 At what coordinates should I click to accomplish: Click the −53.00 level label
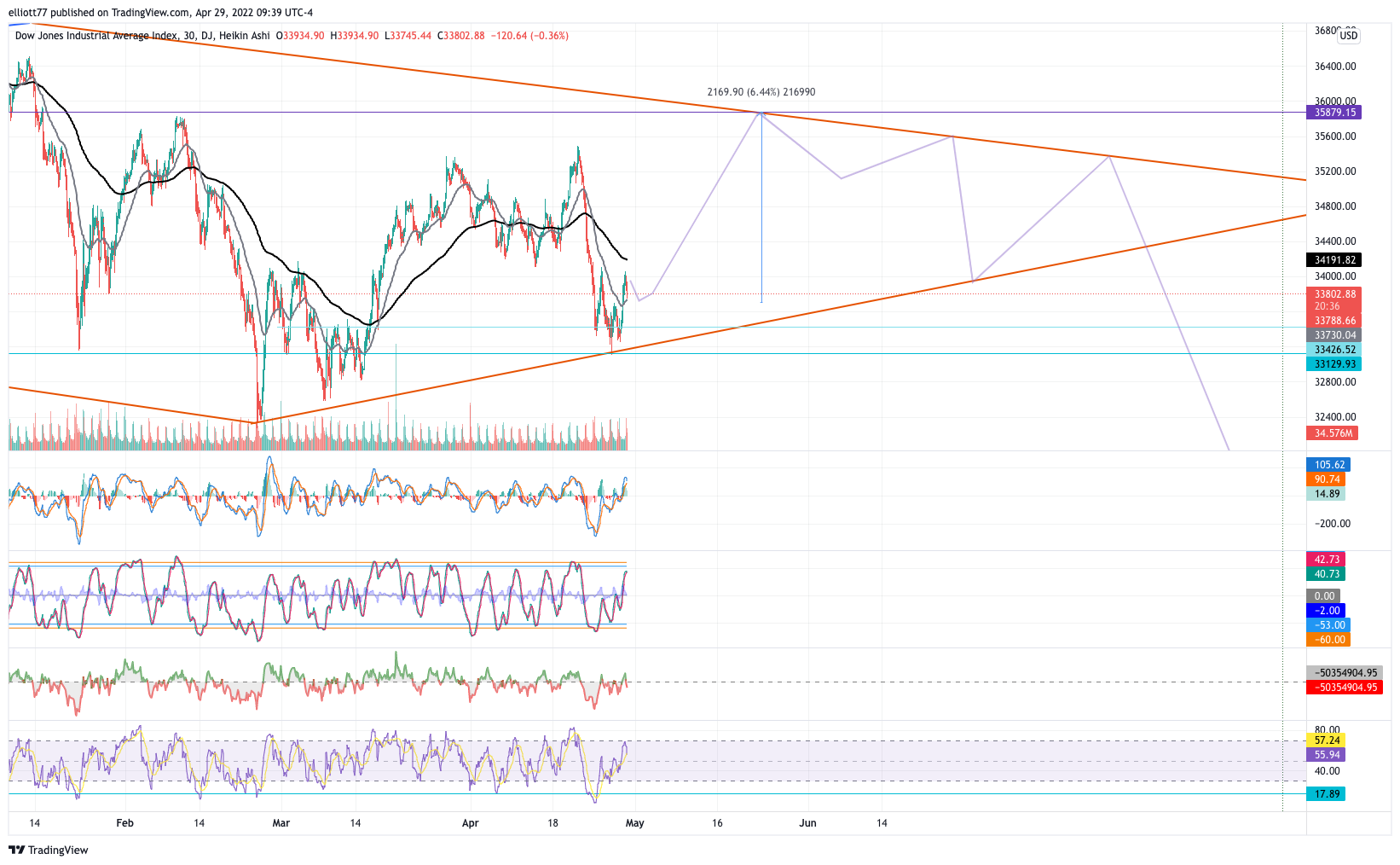tap(1328, 625)
